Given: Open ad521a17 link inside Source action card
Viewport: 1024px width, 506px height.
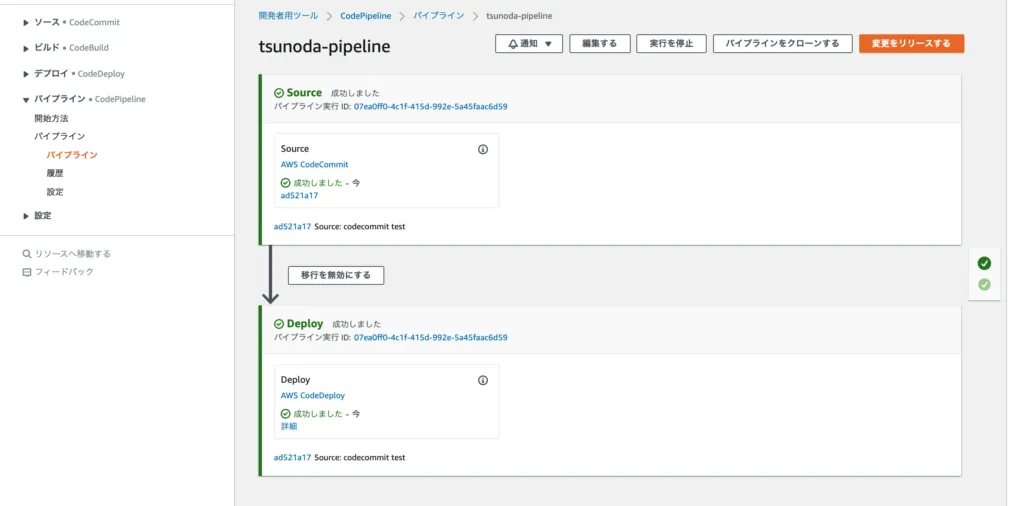Looking at the screenshot, I should [x=299, y=195].
